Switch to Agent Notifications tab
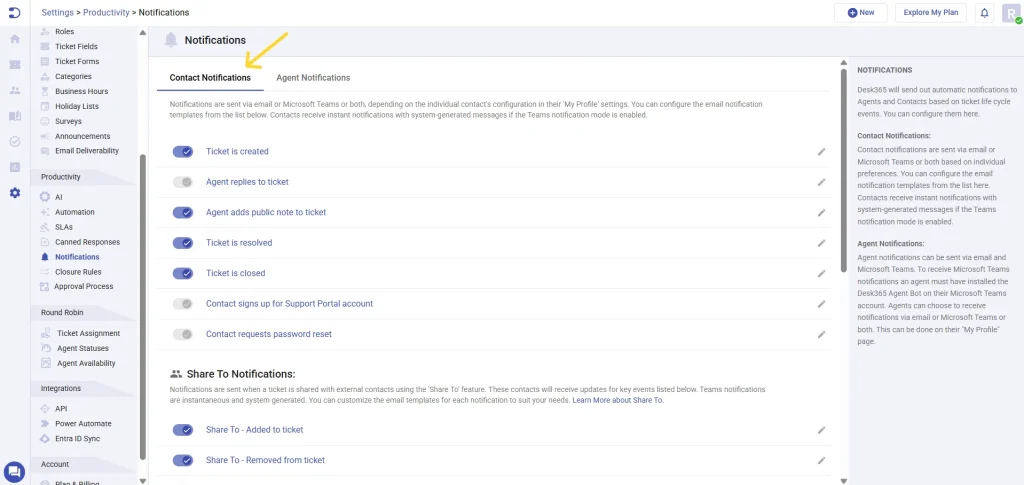The width and height of the screenshot is (1024, 485). pyautogui.click(x=313, y=78)
